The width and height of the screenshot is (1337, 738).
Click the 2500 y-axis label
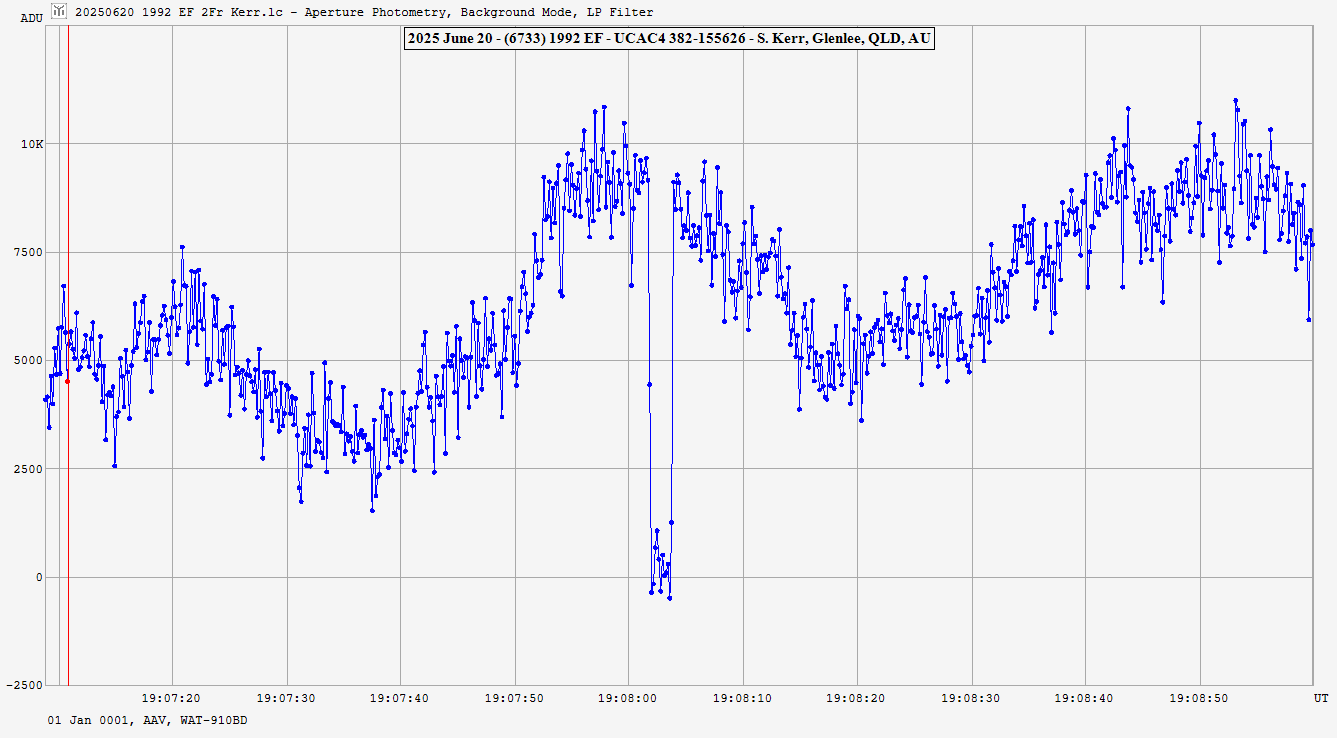tap(30, 469)
